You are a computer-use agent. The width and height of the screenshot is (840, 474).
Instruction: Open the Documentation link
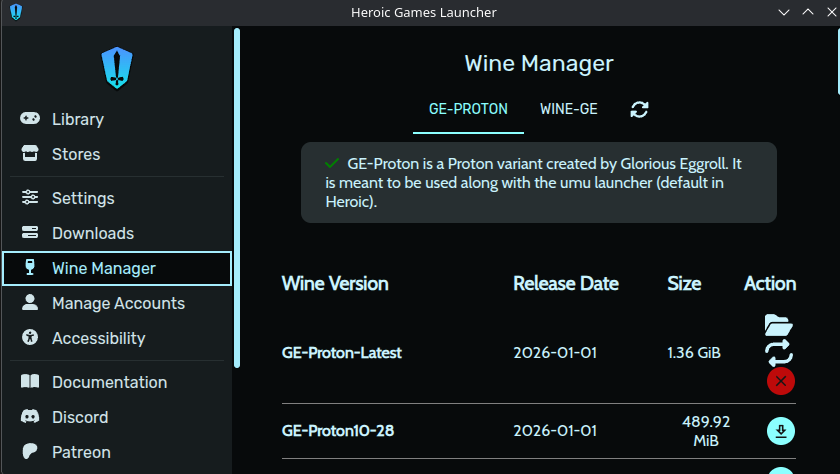[x=117, y=382]
